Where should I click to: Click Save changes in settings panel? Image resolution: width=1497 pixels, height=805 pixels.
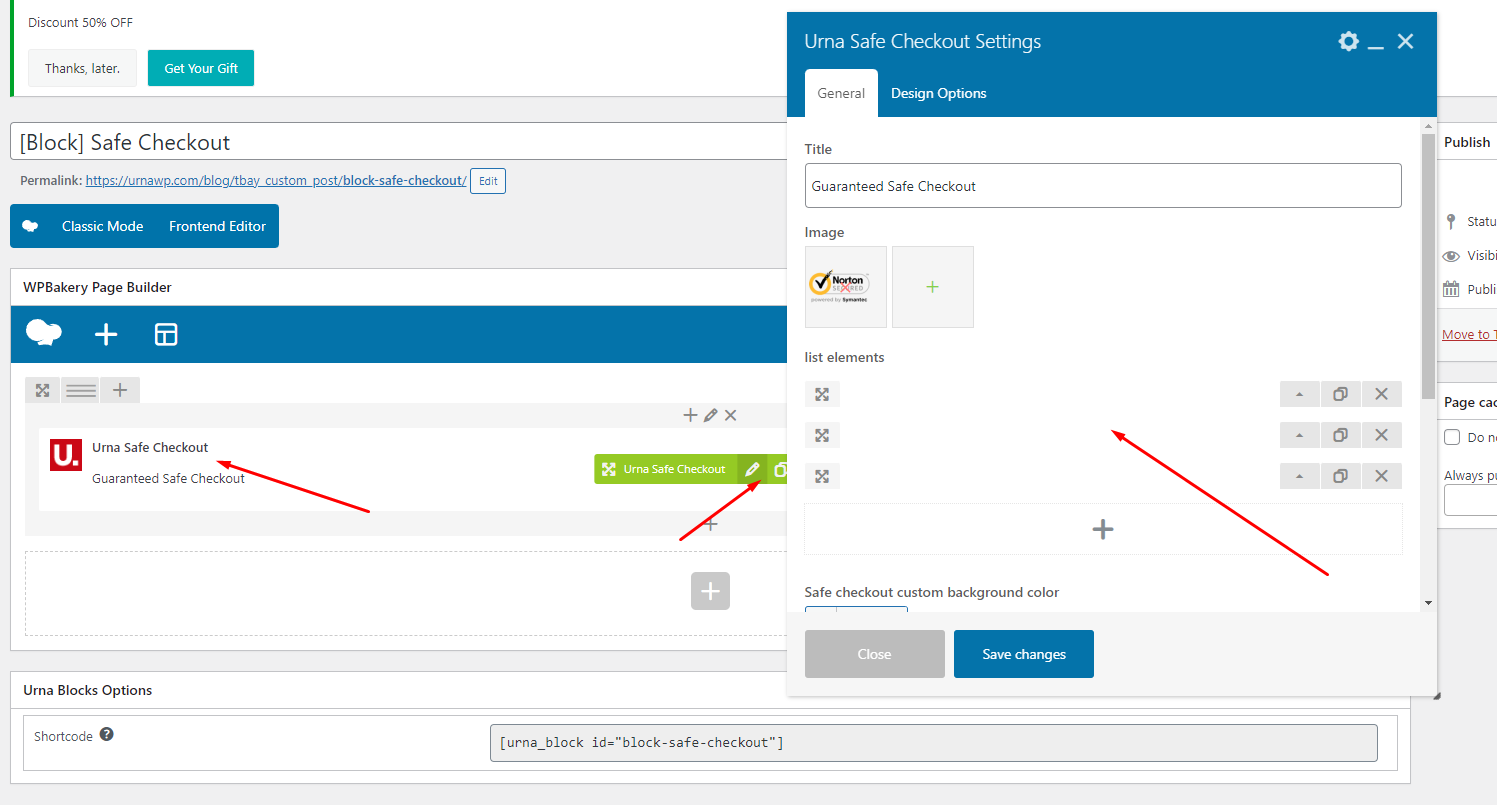[x=1024, y=654]
